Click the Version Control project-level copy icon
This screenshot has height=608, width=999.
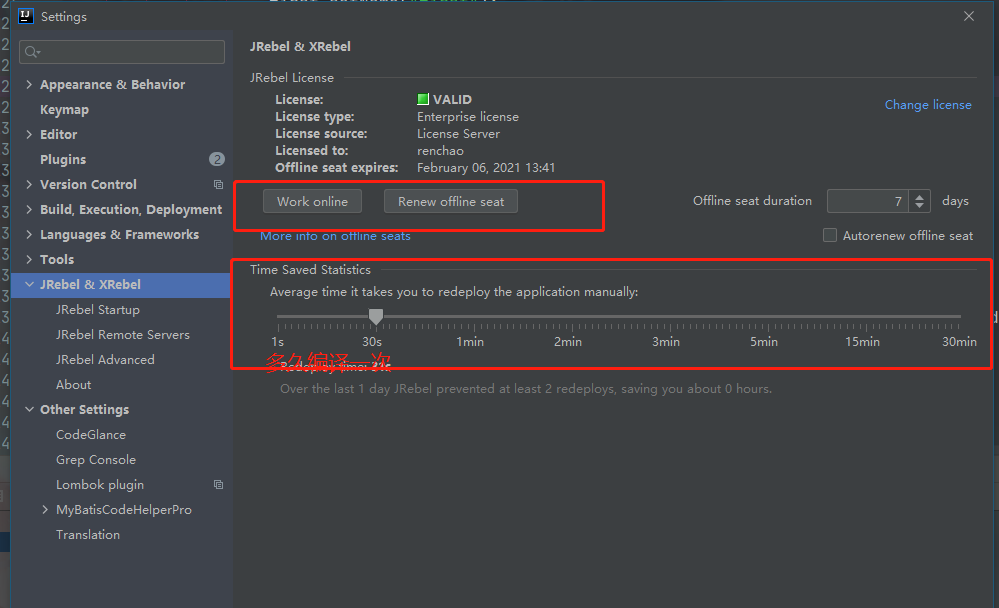coord(218,184)
